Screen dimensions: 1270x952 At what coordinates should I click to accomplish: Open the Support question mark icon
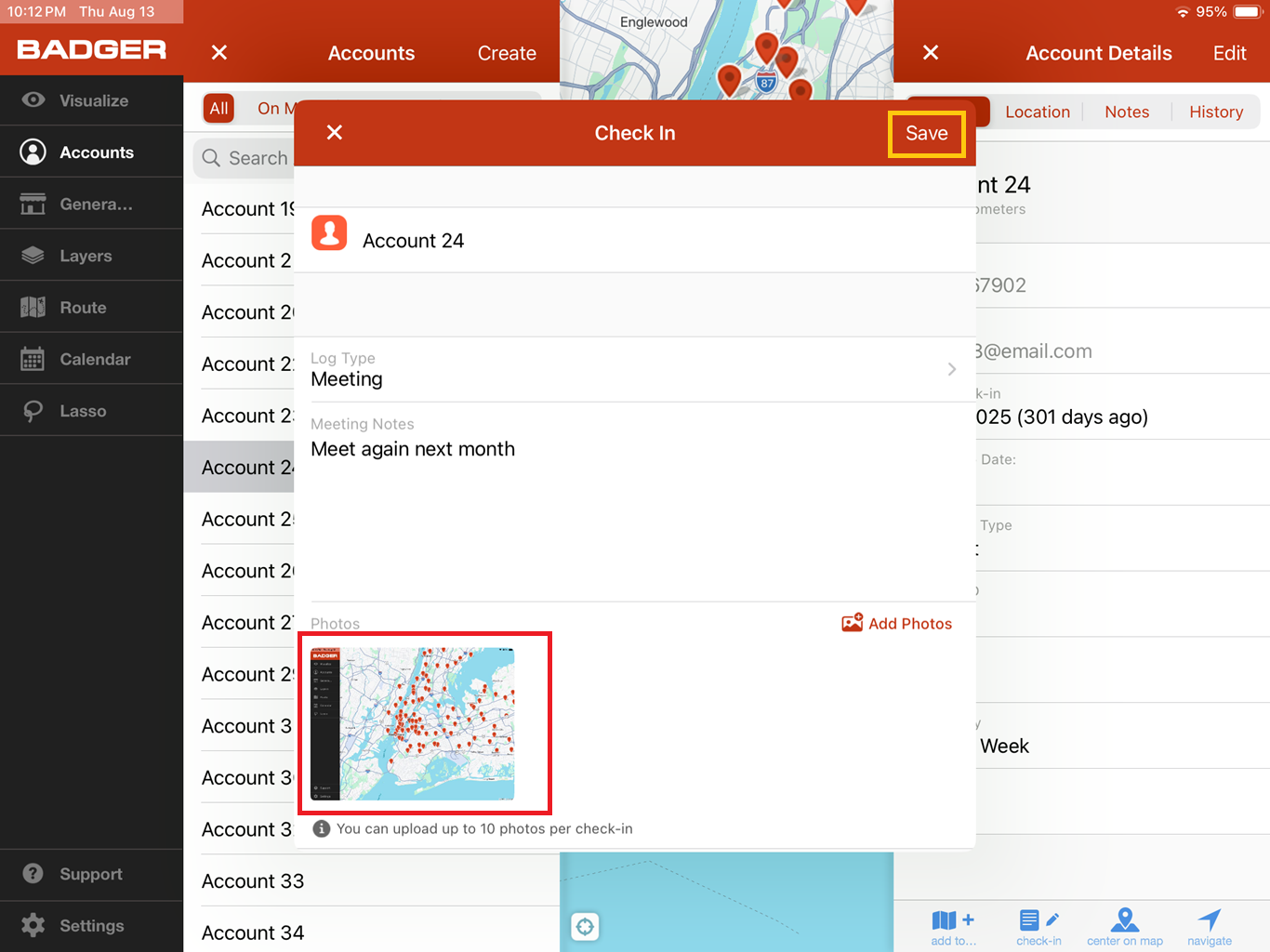pyautogui.click(x=33, y=874)
